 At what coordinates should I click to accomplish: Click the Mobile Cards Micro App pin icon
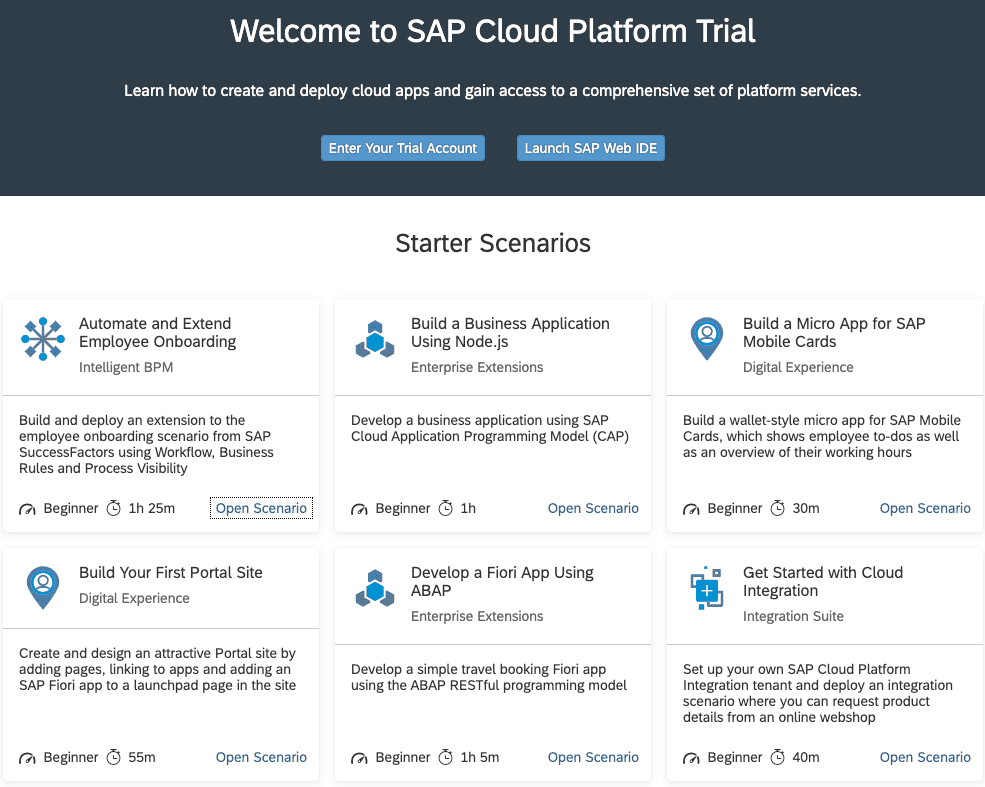[707, 339]
